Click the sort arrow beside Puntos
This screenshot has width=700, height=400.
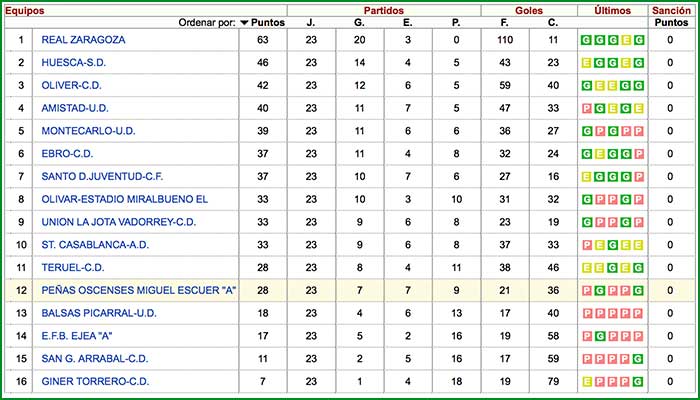click(245, 22)
